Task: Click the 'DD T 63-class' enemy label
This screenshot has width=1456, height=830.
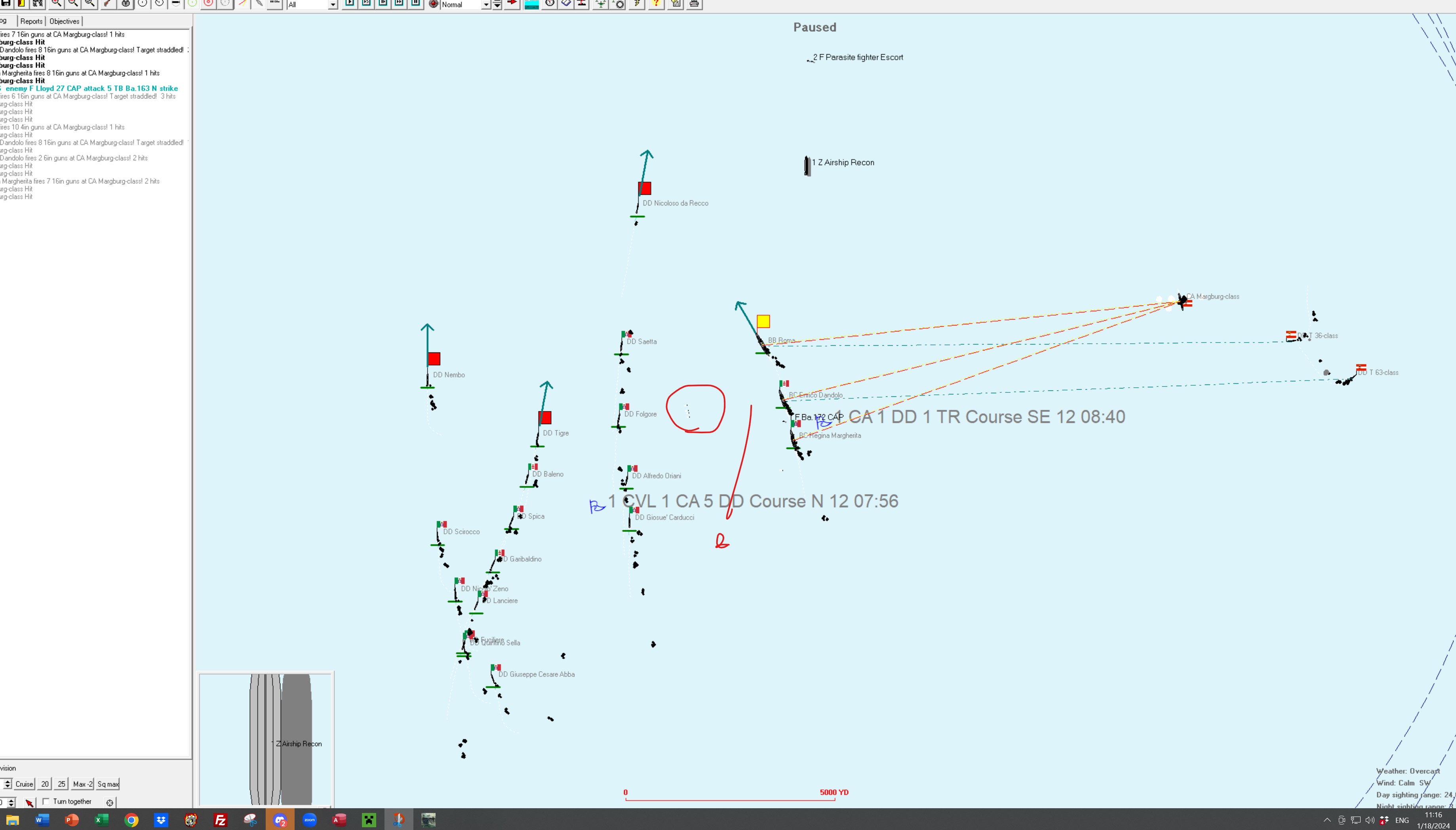Action: tap(1378, 372)
